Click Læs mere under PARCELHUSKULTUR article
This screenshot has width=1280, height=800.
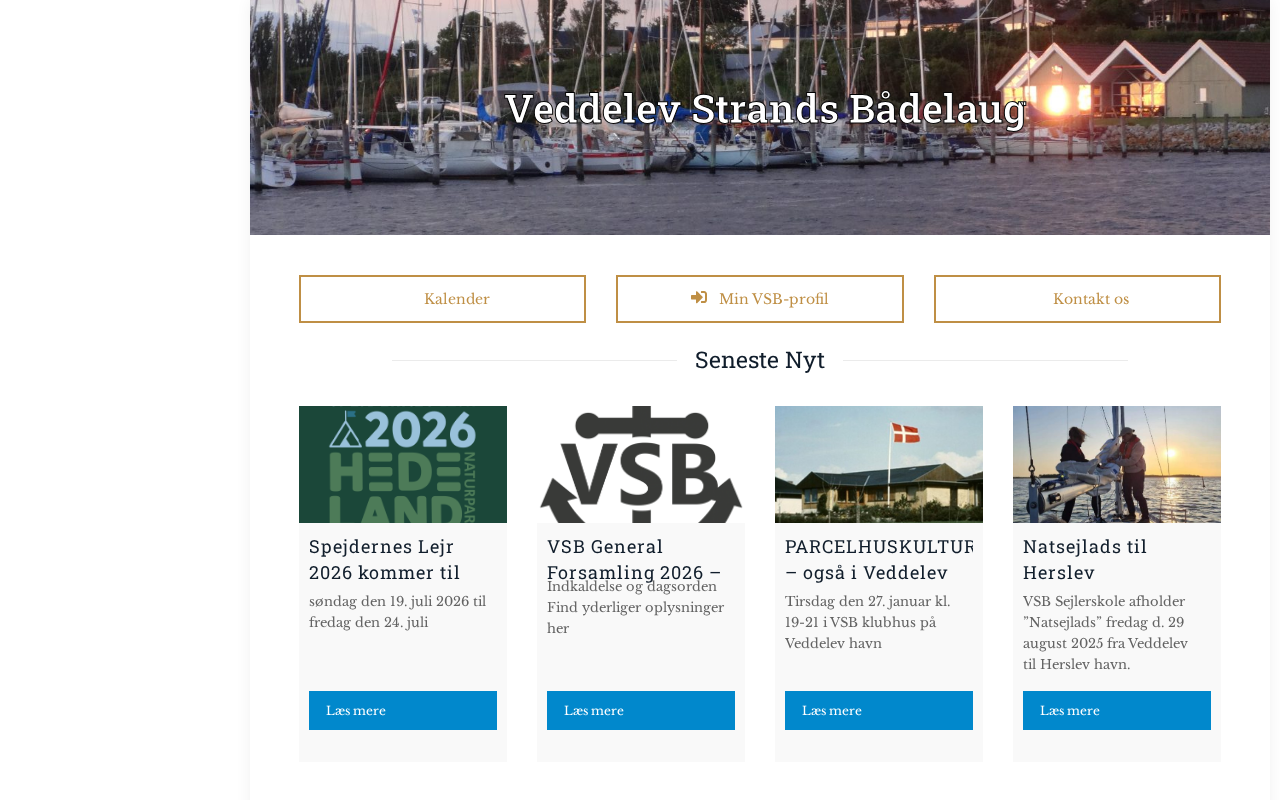point(879,710)
